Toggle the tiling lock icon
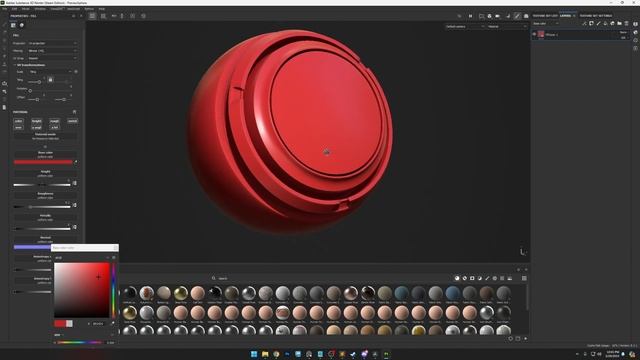This screenshot has height=360, width=640. point(50,80)
